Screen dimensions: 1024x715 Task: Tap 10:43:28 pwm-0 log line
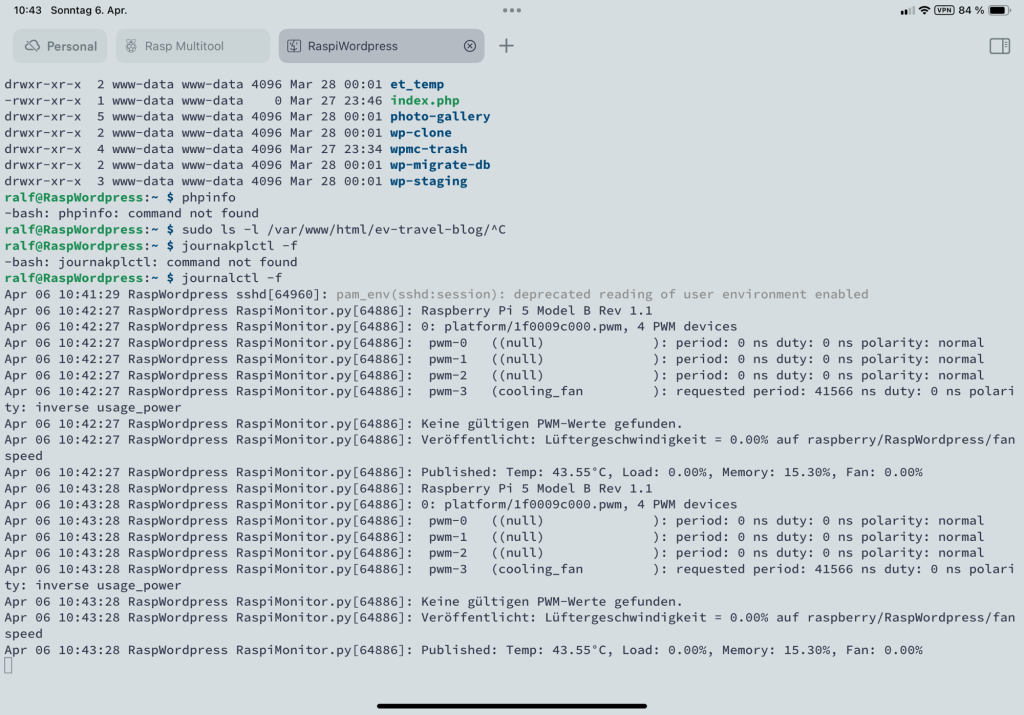(x=494, y=520)
